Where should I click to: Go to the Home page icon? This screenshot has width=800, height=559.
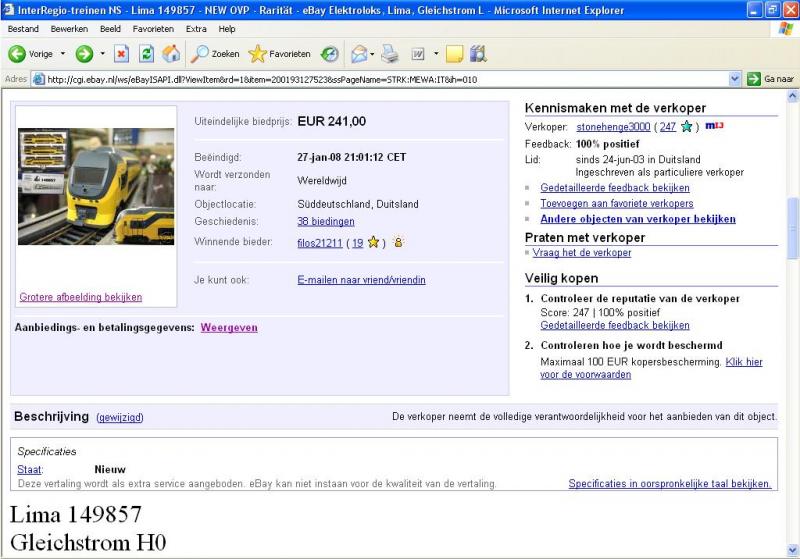tap(171, 54)
